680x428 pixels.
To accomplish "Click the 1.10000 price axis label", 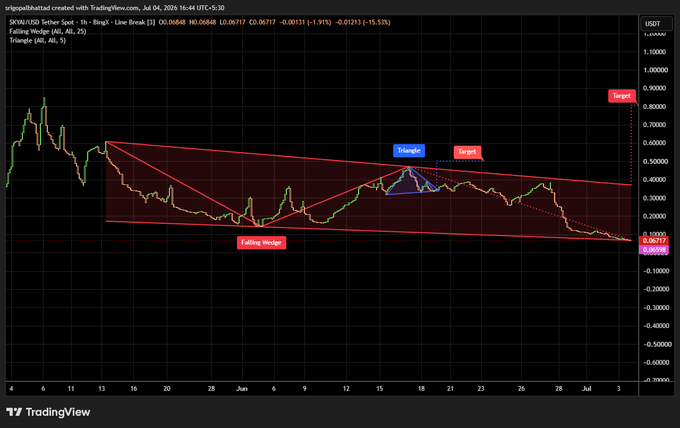I will coord(655,52).
